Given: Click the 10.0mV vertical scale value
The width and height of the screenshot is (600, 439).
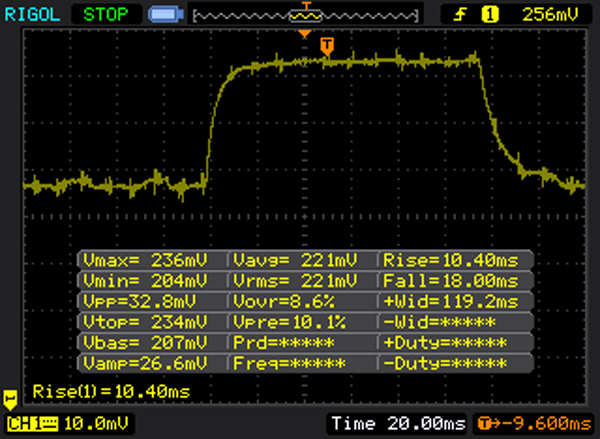Looking at the screenshot, I should point(96,424).
